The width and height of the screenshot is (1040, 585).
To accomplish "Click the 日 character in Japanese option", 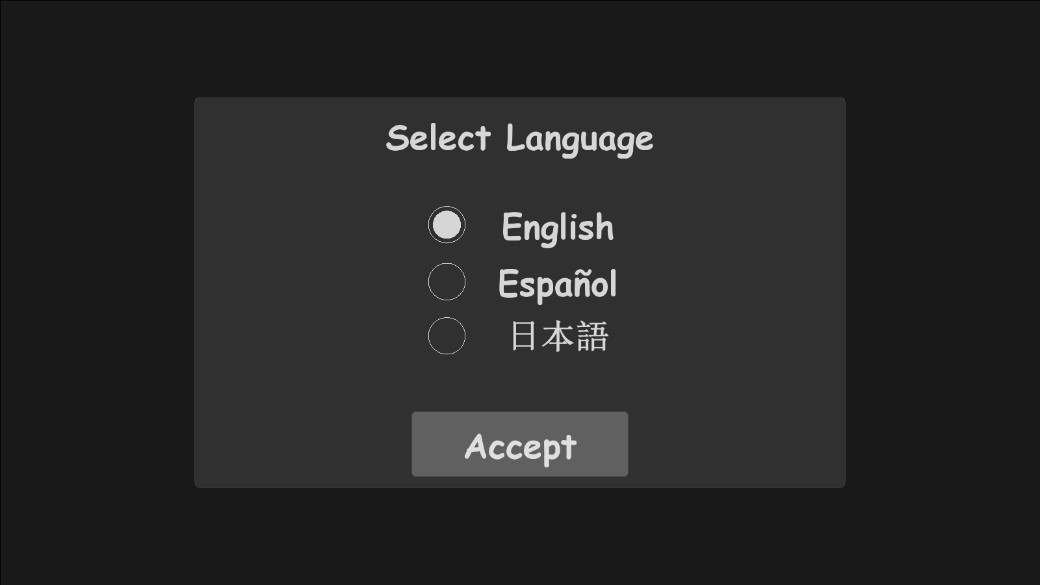I will [x=524, y=336].
